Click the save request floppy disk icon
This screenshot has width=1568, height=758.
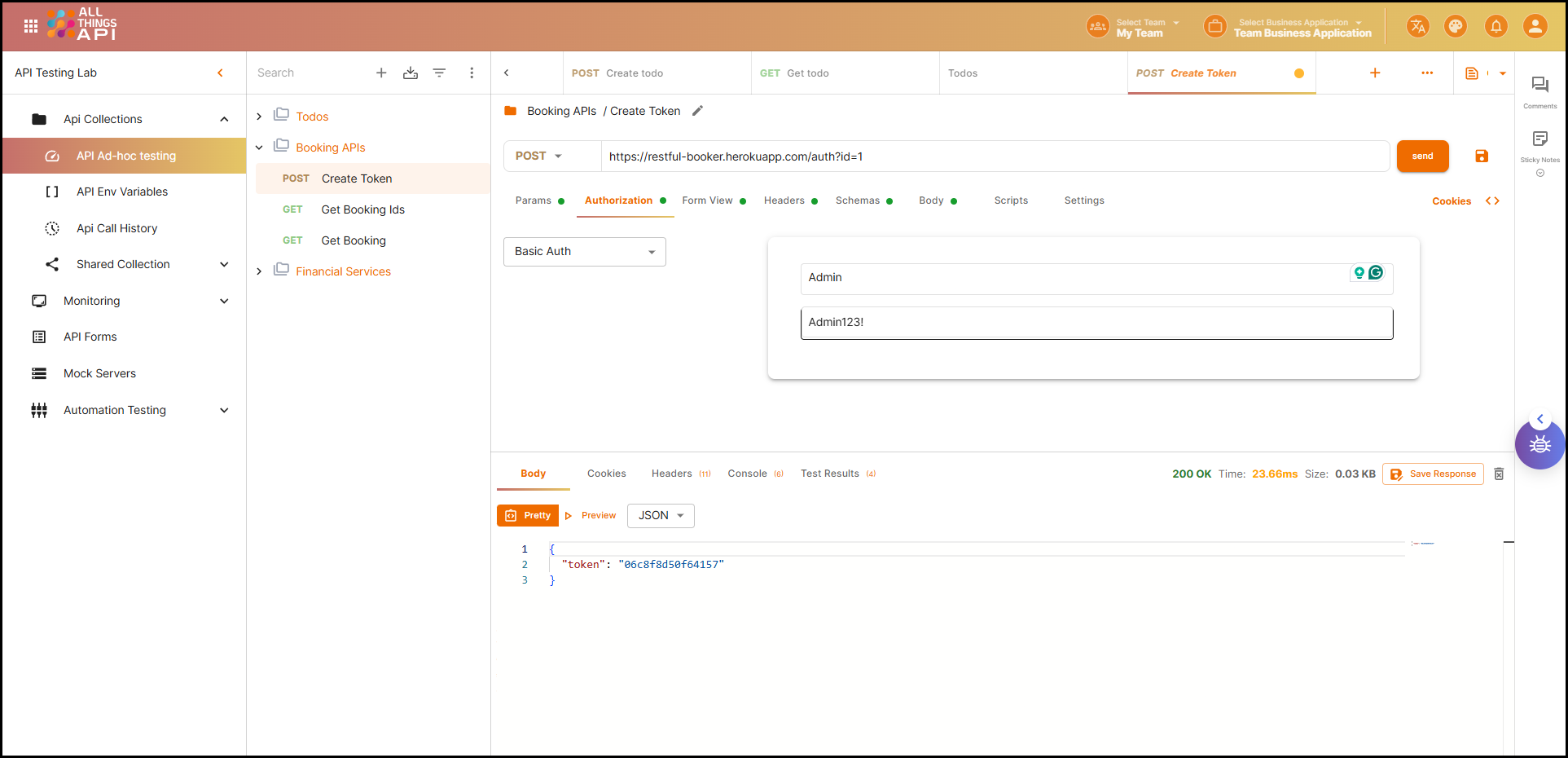(x=1481, y=156)
